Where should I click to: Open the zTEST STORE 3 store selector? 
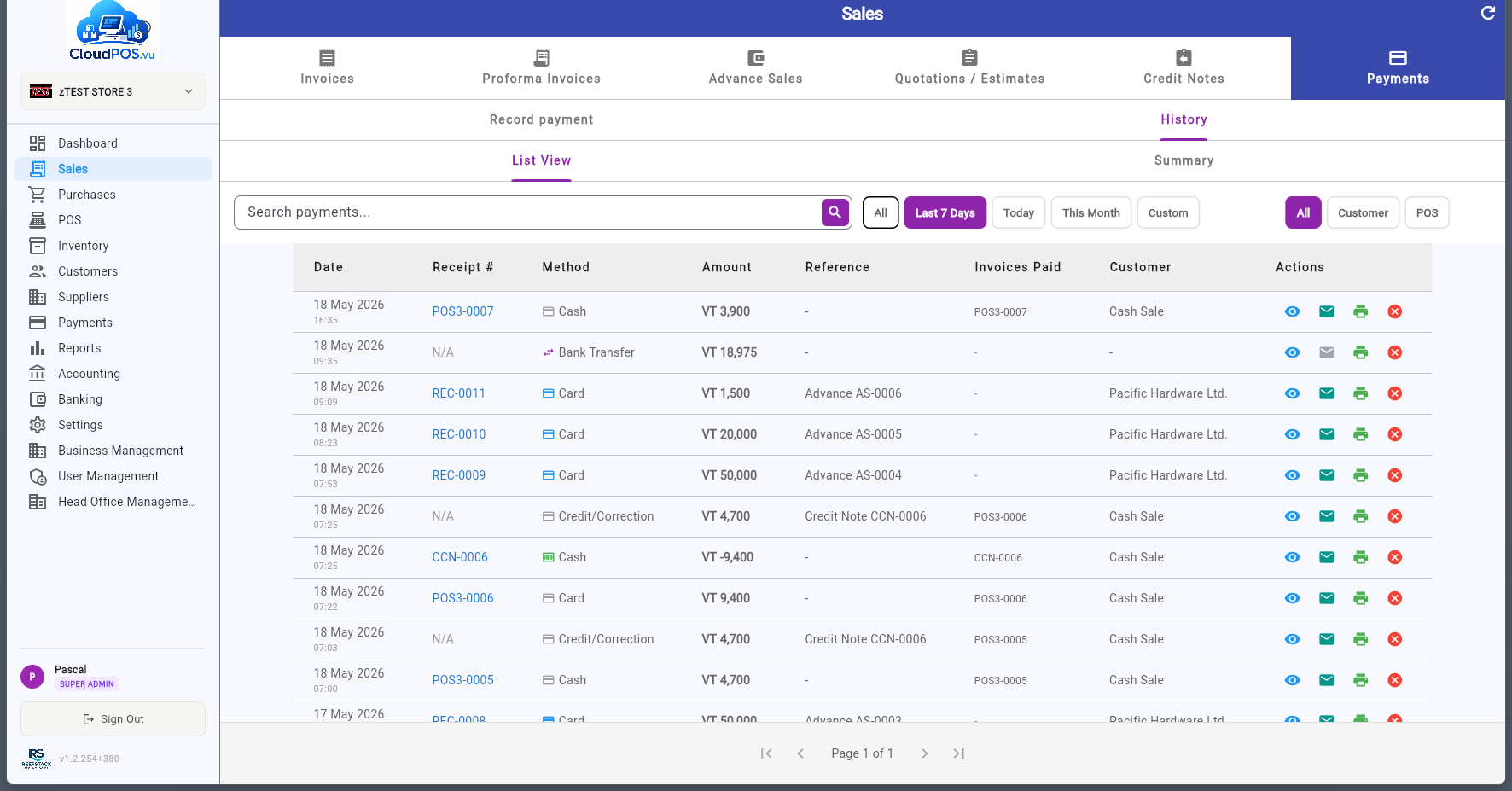tap(113, 91)
